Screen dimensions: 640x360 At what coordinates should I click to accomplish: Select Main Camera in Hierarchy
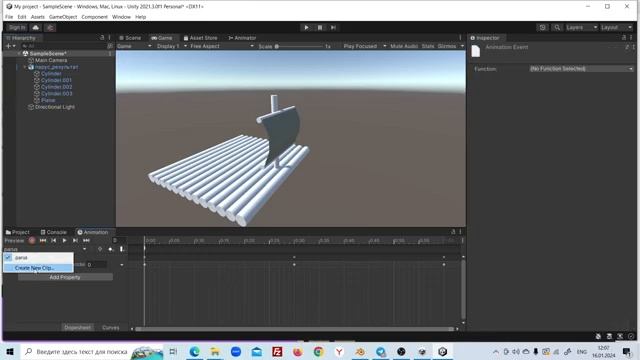coord(51,60)
